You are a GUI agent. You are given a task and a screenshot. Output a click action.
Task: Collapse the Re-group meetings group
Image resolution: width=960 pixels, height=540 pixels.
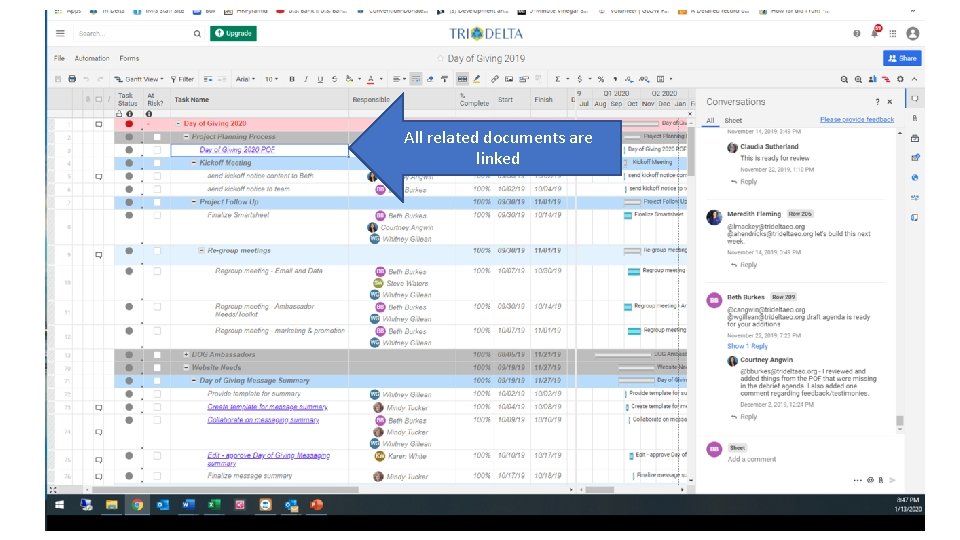click(x=201, y=250)
